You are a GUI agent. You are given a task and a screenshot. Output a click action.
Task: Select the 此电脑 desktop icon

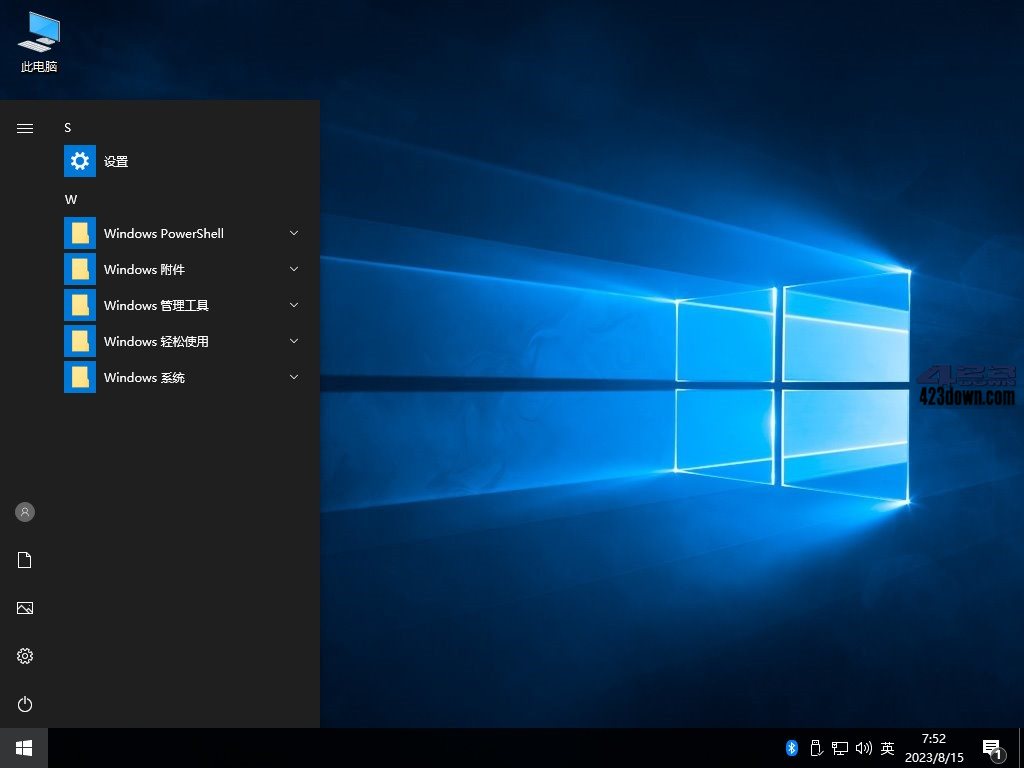coord(38,40)
